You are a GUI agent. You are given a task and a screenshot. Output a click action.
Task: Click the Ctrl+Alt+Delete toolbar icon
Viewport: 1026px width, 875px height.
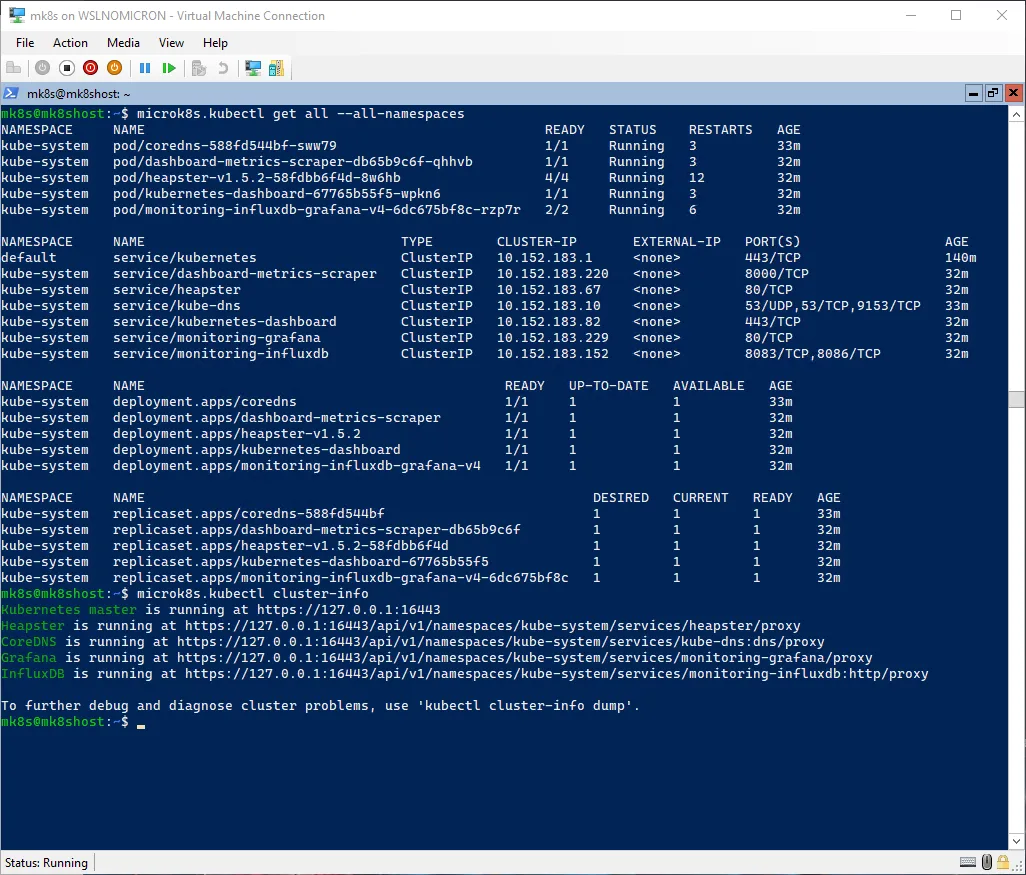14,68
